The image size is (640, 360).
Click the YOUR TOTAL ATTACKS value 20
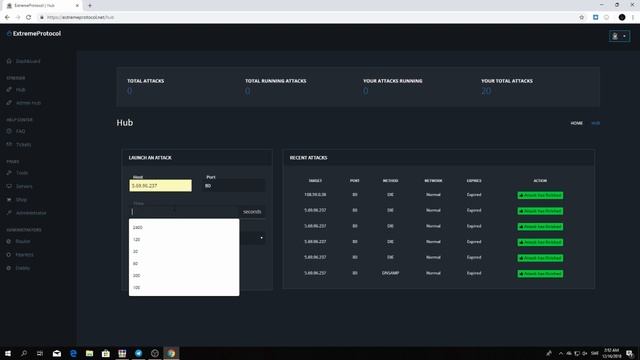(x=486, y=91)
